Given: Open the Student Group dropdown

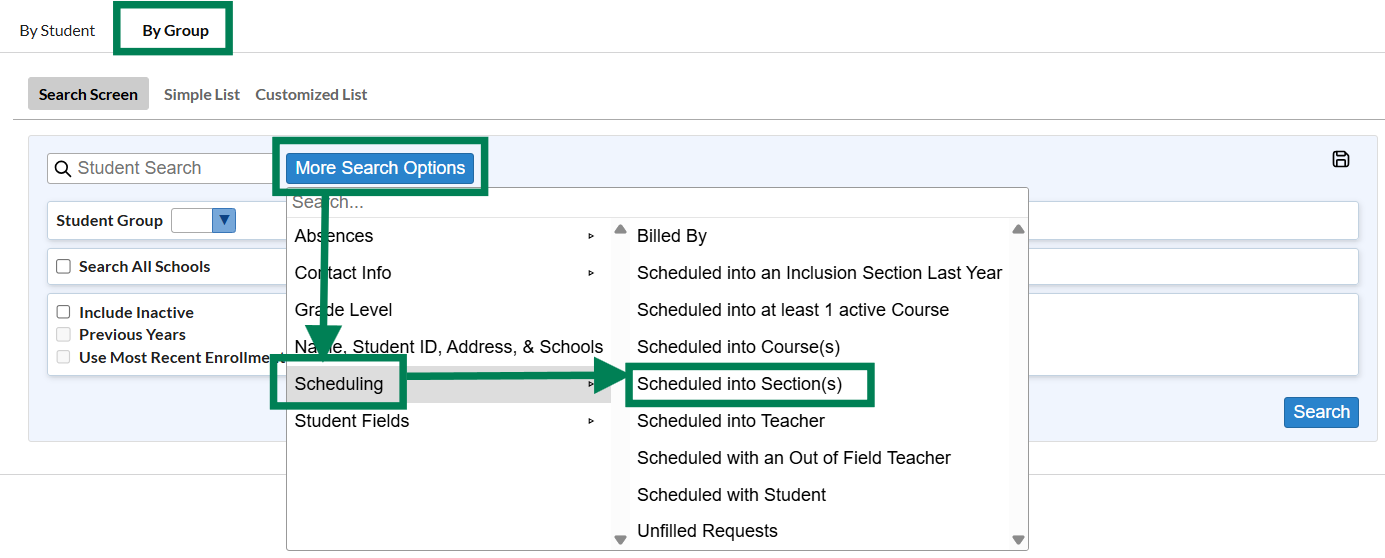Looking at the screenshot, I should (203, 220).
